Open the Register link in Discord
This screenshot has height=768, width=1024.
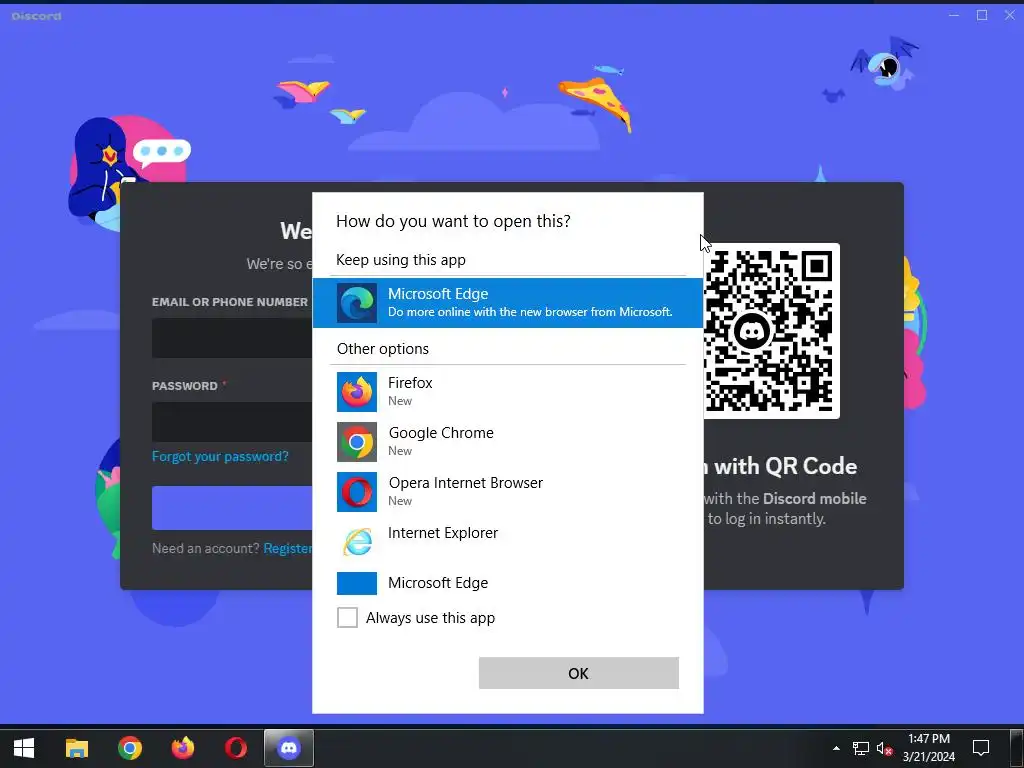[287, 548]
